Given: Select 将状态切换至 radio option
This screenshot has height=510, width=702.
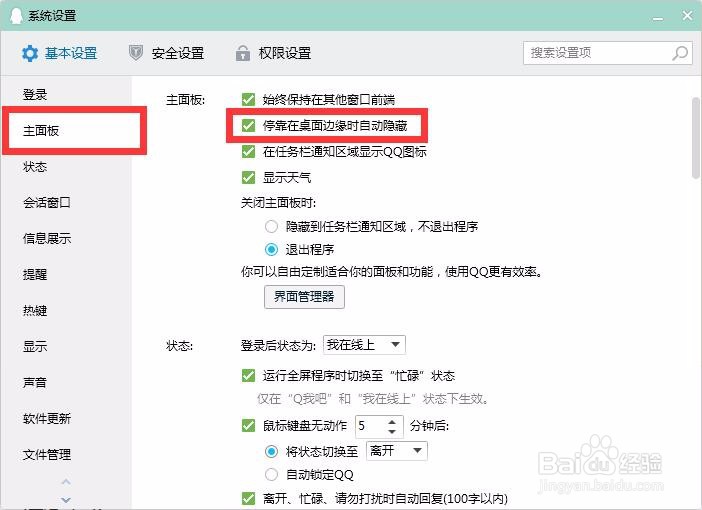Looking at the screenshot, I should point(271,451).
